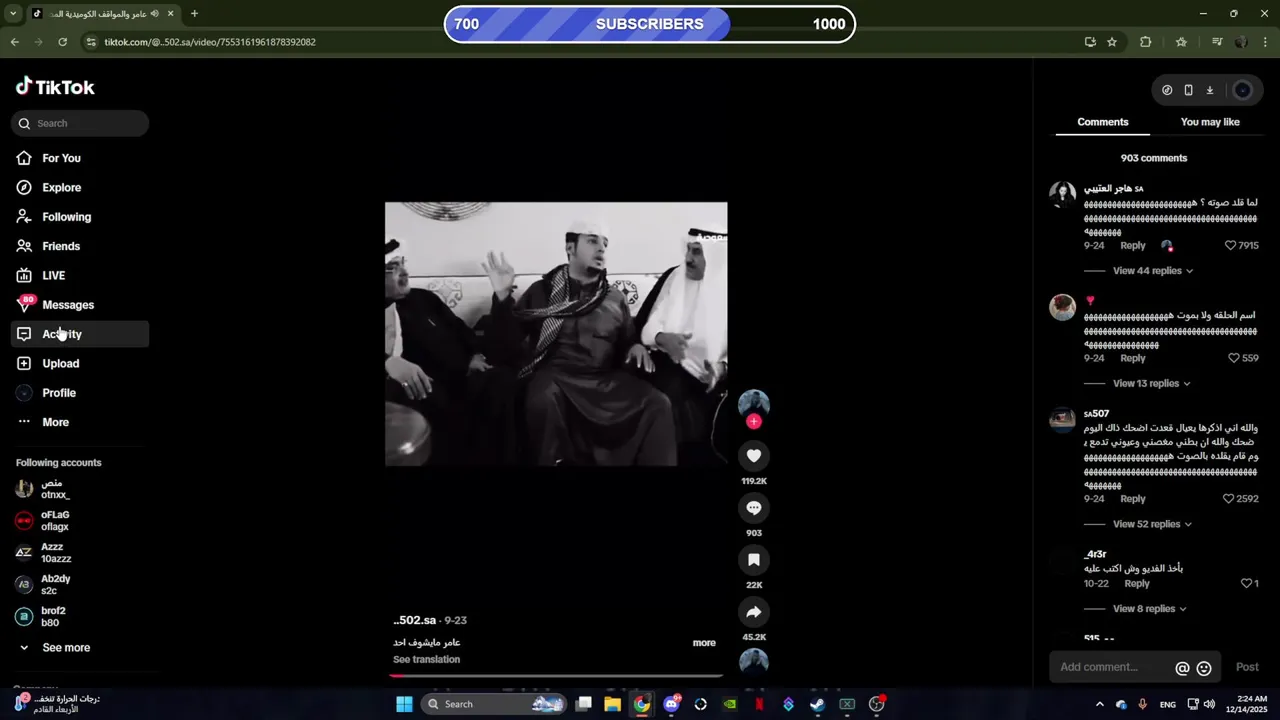Open the profile avatar in top pill
Viewport: 1280px width, 720px height.
pos(1243,90)
